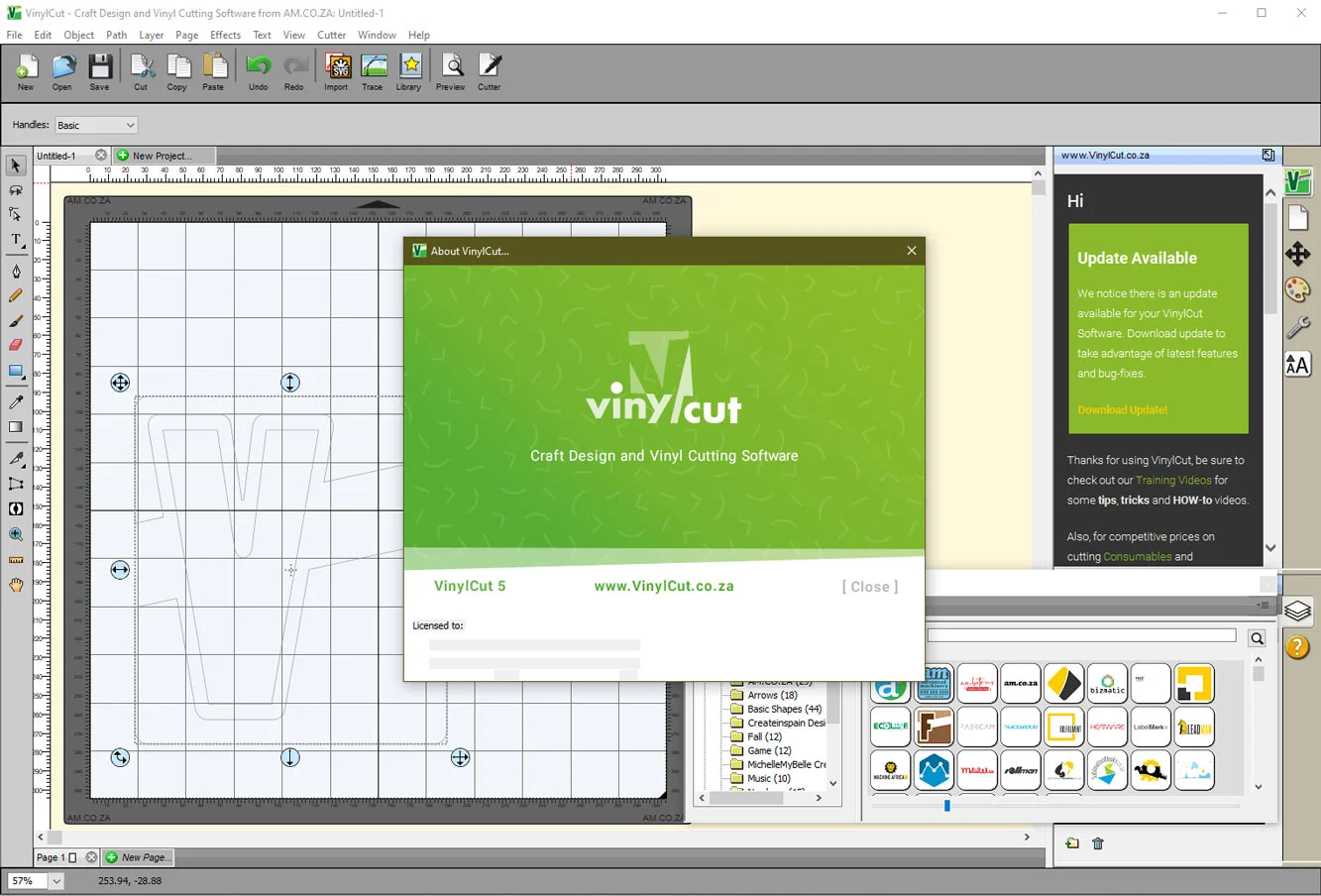Click the Download Update! link

tap(1123, 409)
